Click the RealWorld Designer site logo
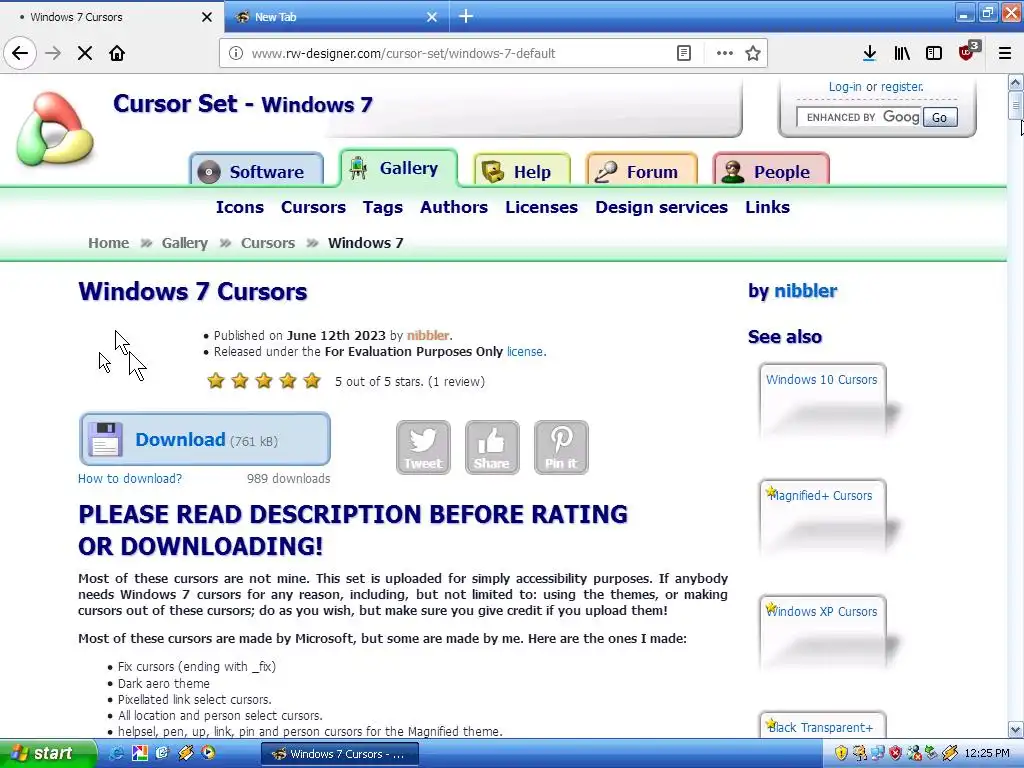Screen dimensions: 1024x768 (x=55, y=128)
